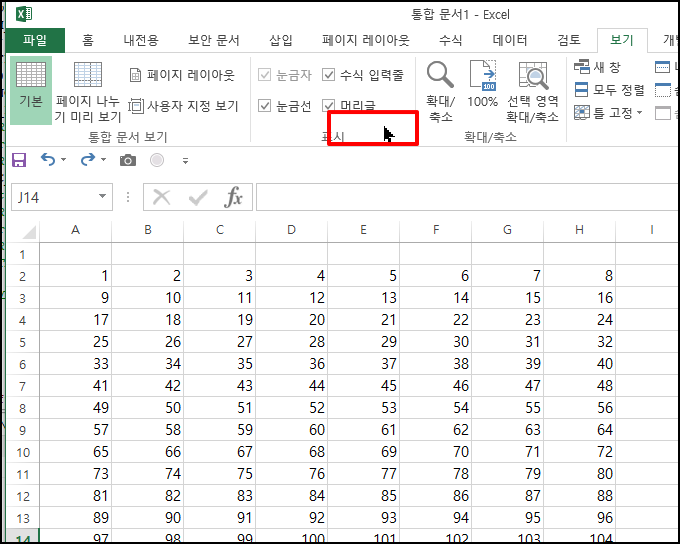
Task: Open the 내전용 custom tab
Action: tap(141, 40)
